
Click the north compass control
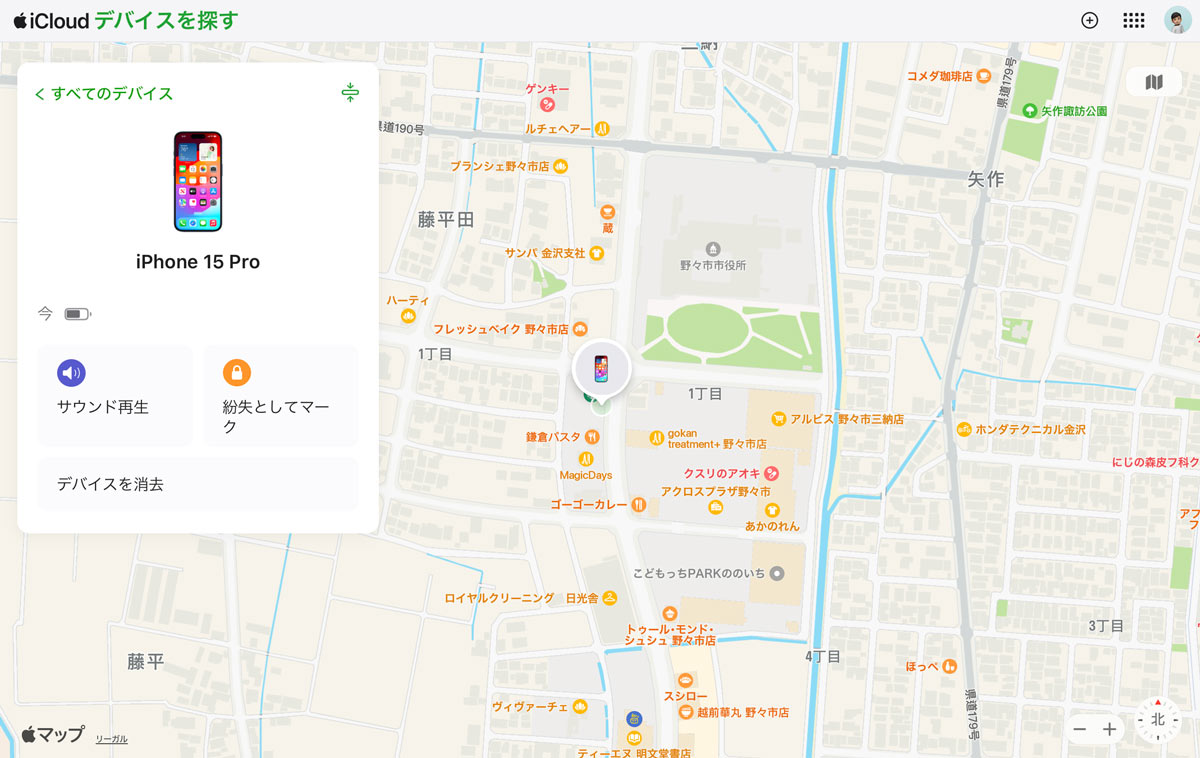pos(1158,719)
